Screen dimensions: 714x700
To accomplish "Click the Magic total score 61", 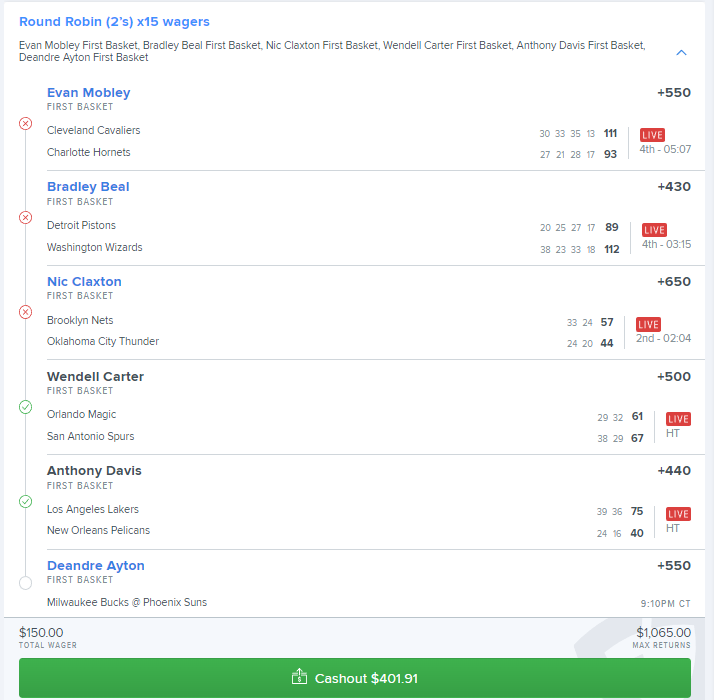I will [x=637, y=416].
